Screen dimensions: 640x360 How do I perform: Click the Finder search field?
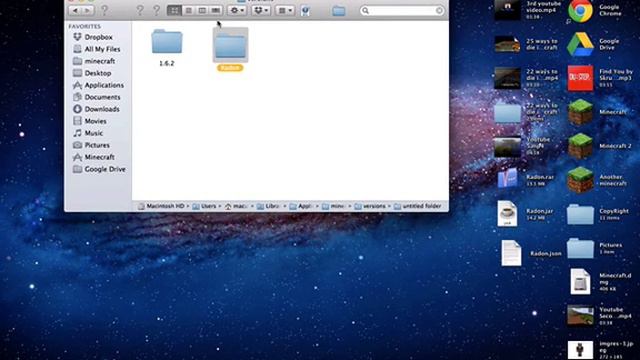(402, 11)
